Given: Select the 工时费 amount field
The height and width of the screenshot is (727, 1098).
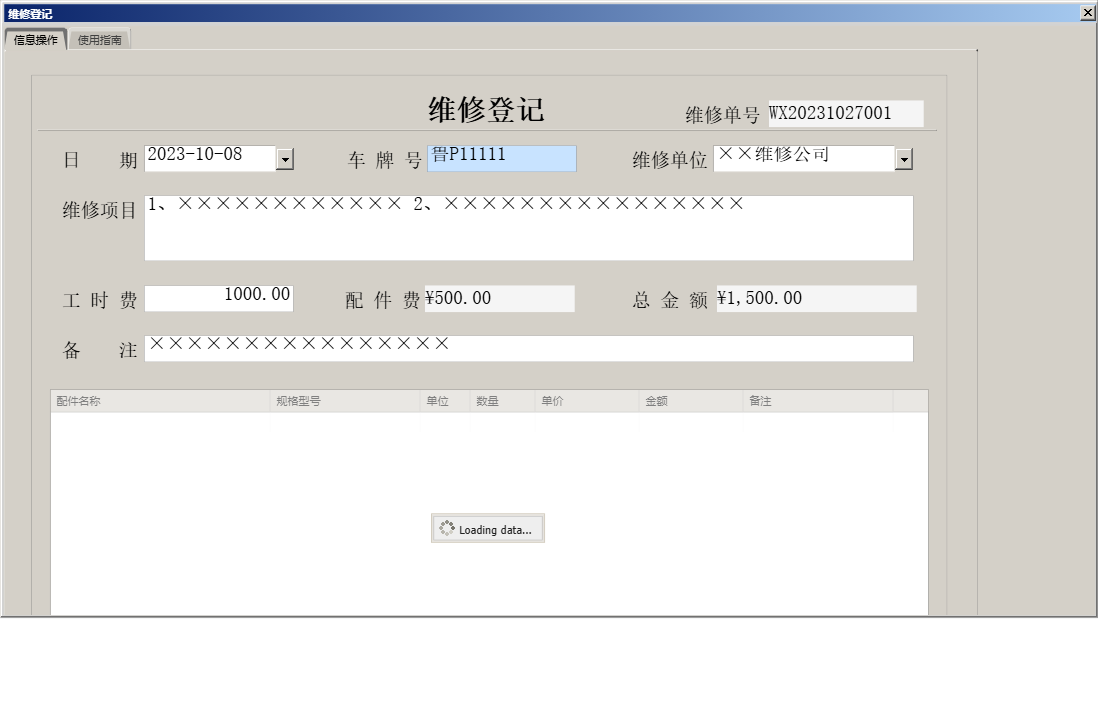Looking at the screenshot, I should click(220, 297).
